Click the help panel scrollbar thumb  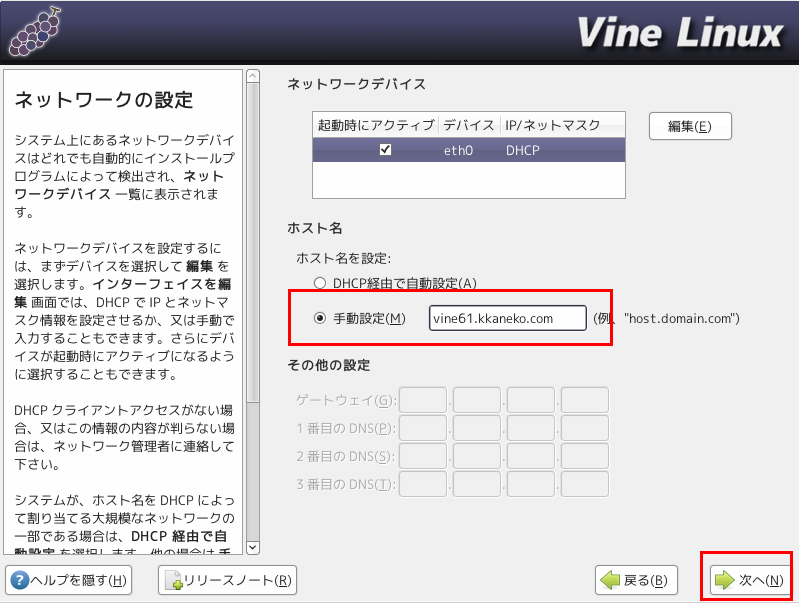point(253,243)
